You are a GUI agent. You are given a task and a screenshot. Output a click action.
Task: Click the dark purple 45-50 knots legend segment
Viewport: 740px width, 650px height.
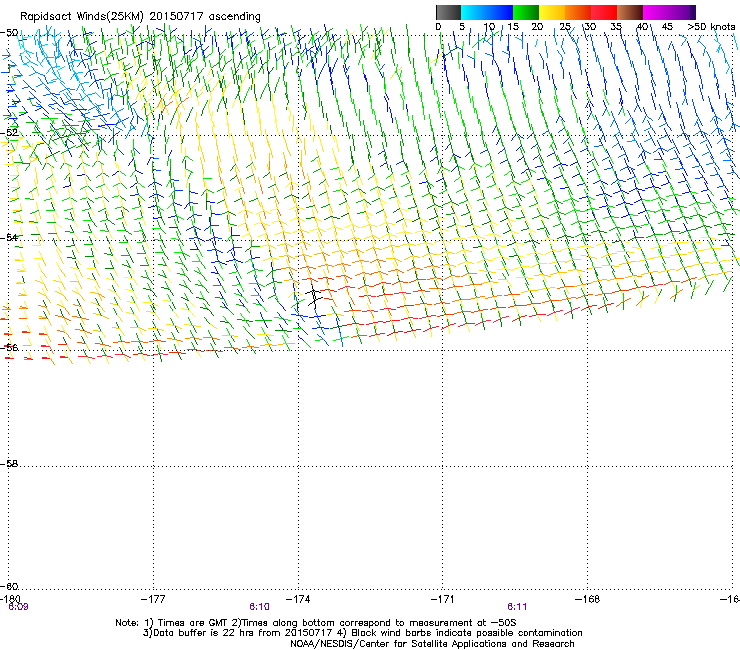pyautogui.click(x=682, y=12)
